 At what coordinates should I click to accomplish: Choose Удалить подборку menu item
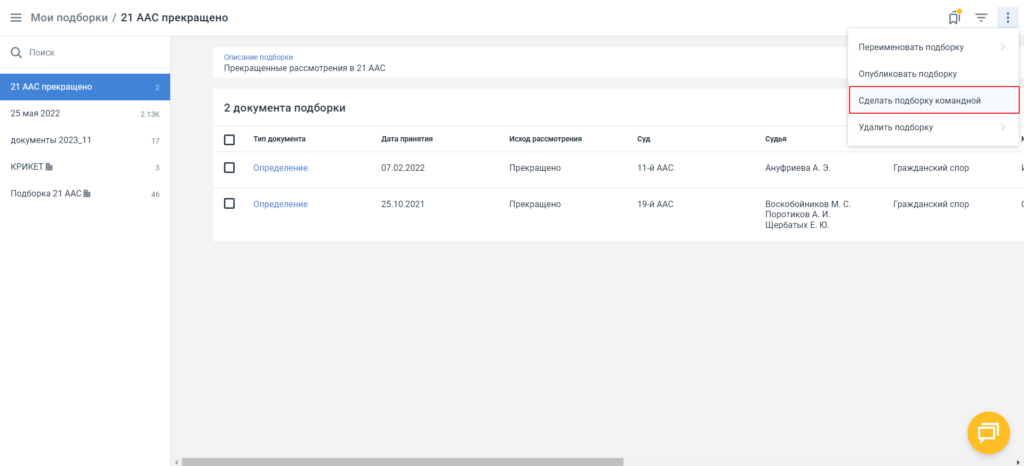pyautogui.click(x=933, y=127)
